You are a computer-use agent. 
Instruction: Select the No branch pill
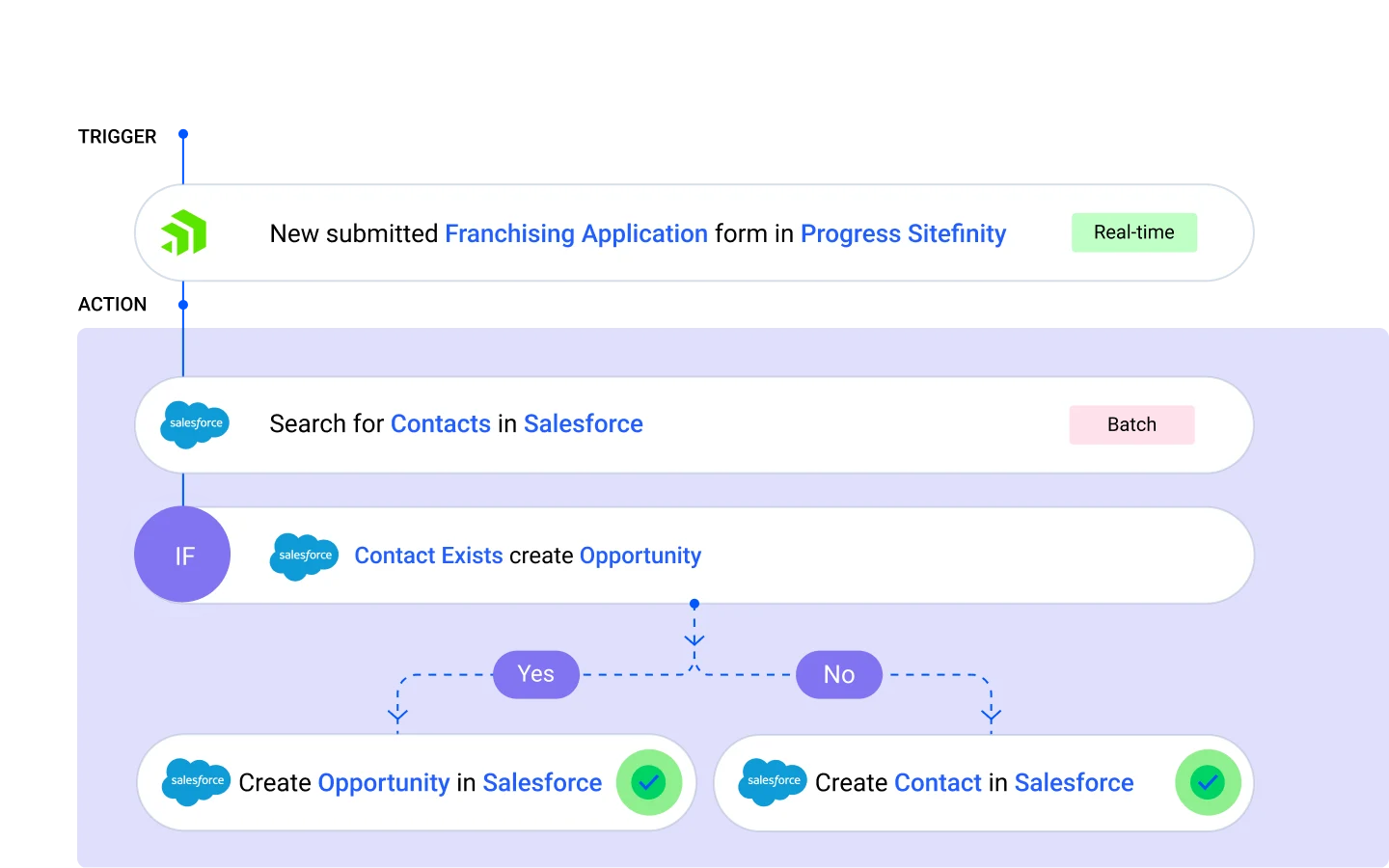(x=838, y=674)
